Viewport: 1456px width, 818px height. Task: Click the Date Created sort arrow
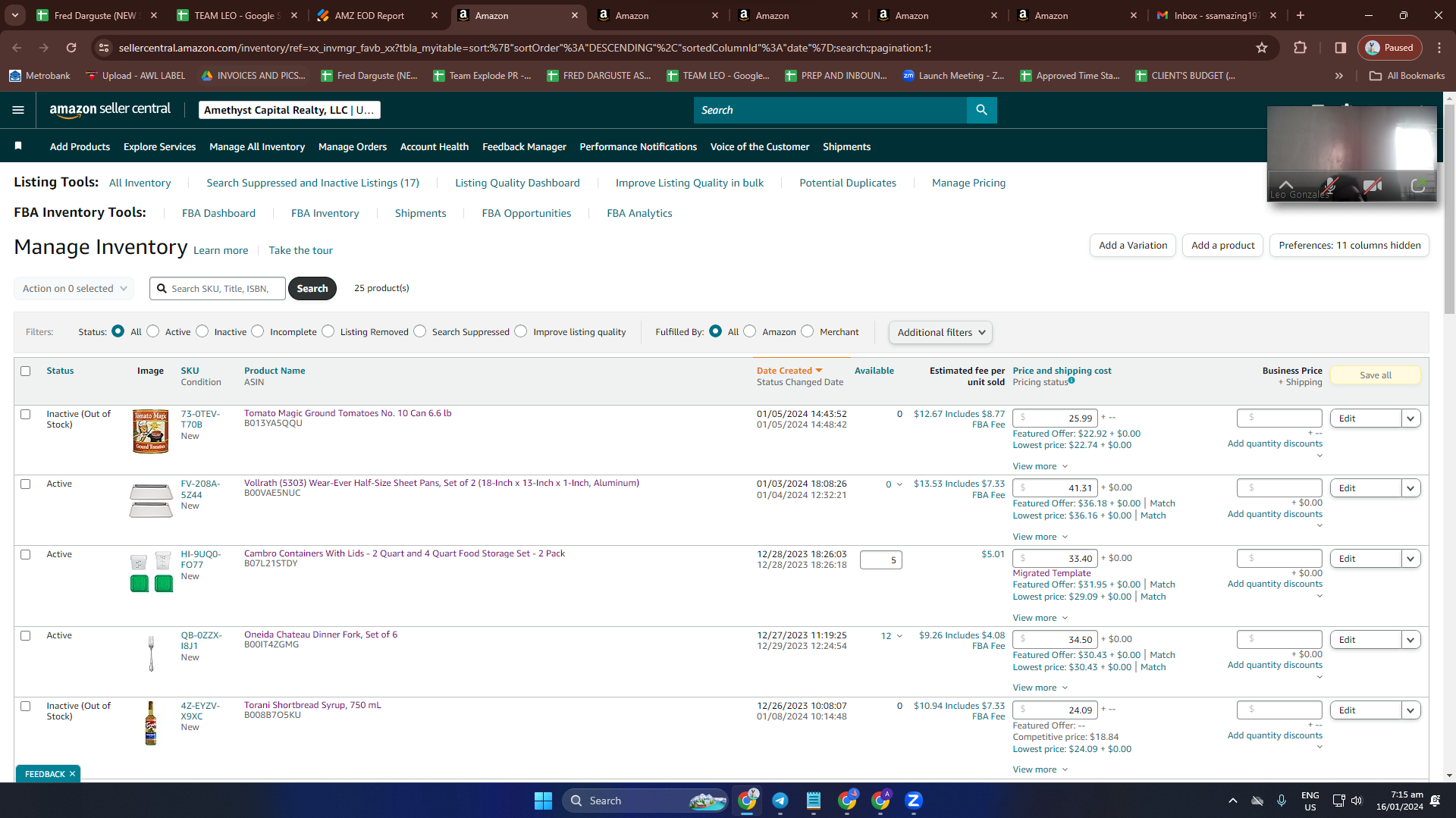tap(819, 371)
